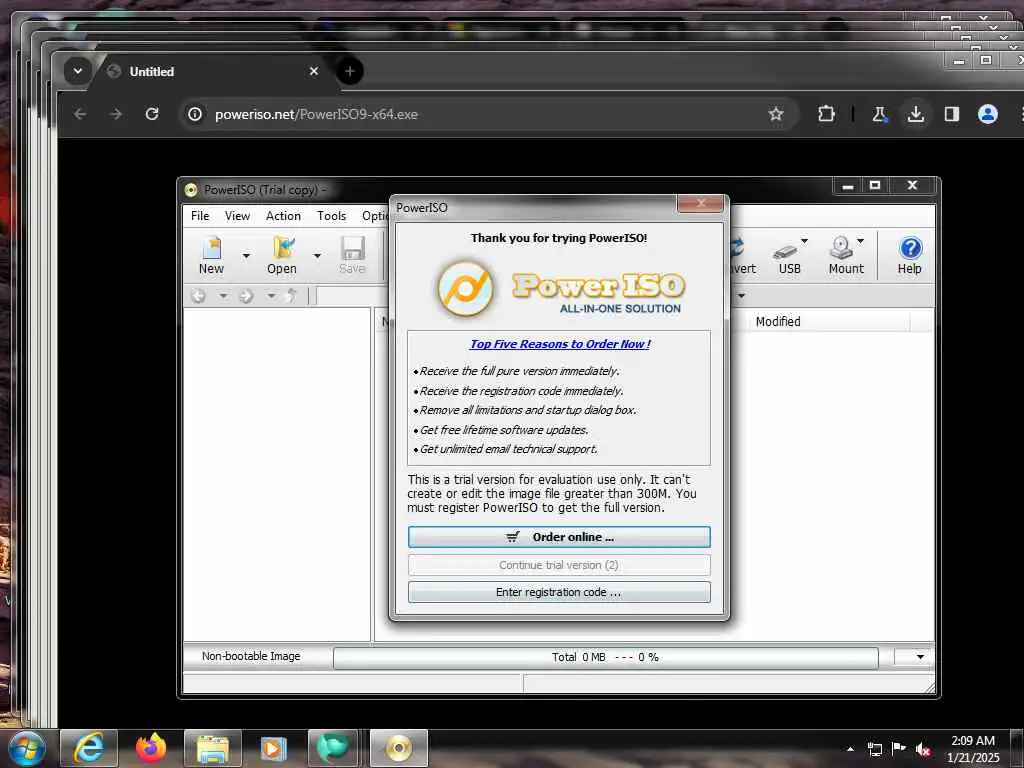
Task: Open Windows Media Player from taskbar
Action: tap(274, 748)
